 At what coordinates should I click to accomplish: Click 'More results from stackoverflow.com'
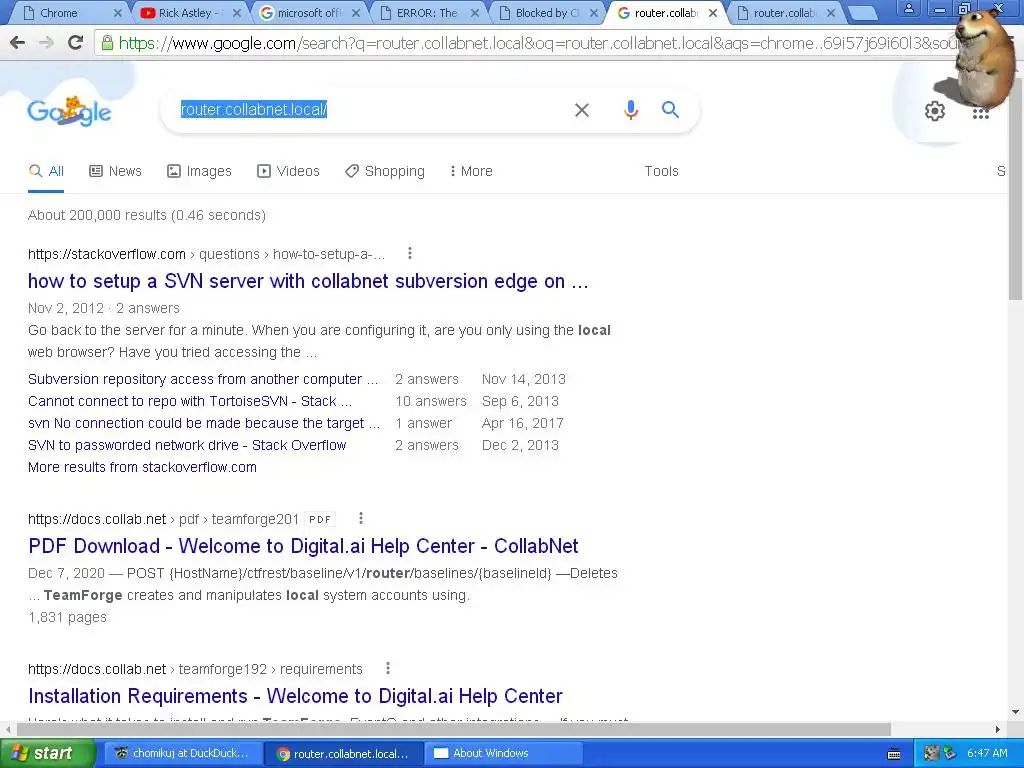(142, 467)
